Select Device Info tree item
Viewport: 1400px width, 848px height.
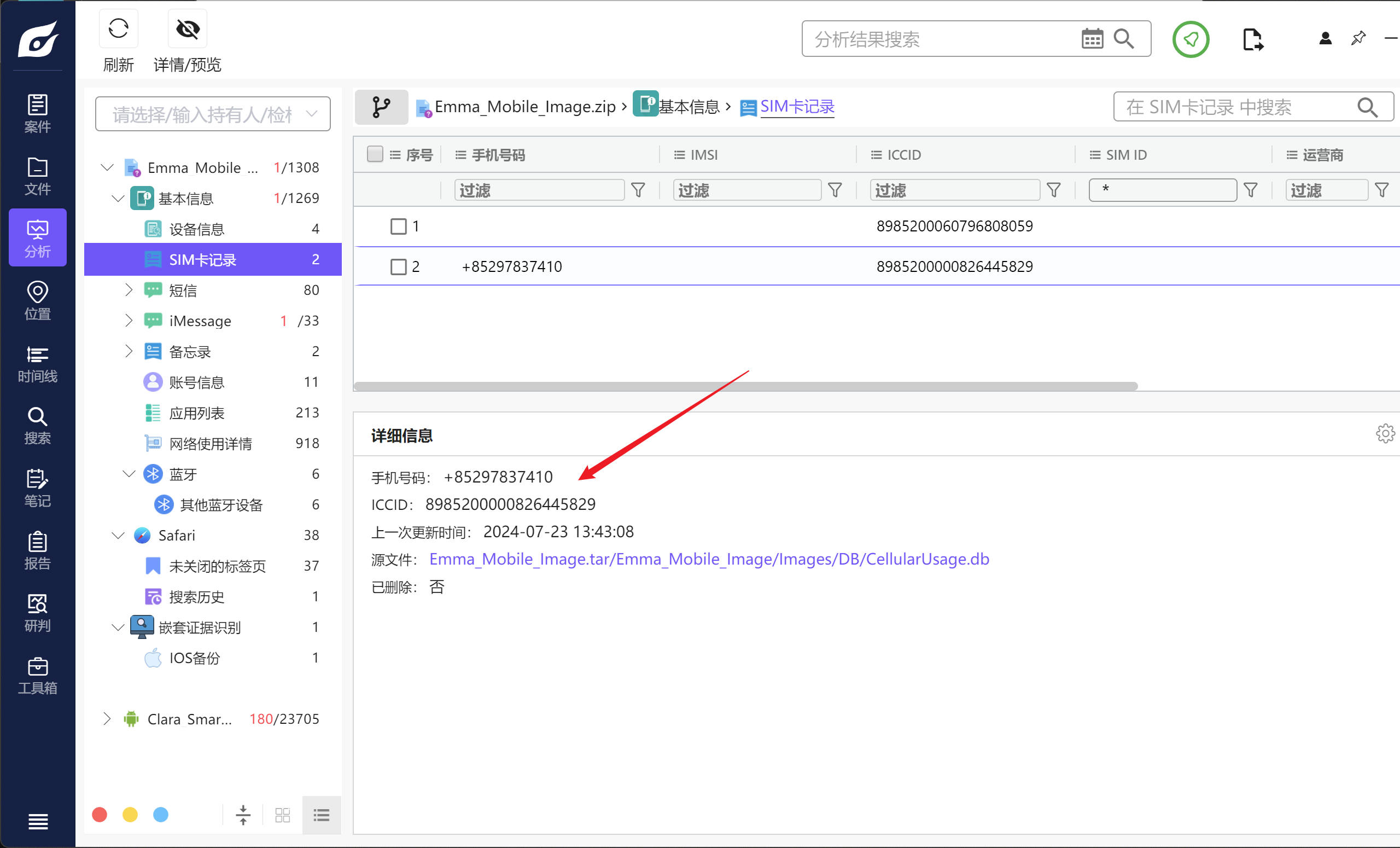pyautogui.click(x=196, y=229)
